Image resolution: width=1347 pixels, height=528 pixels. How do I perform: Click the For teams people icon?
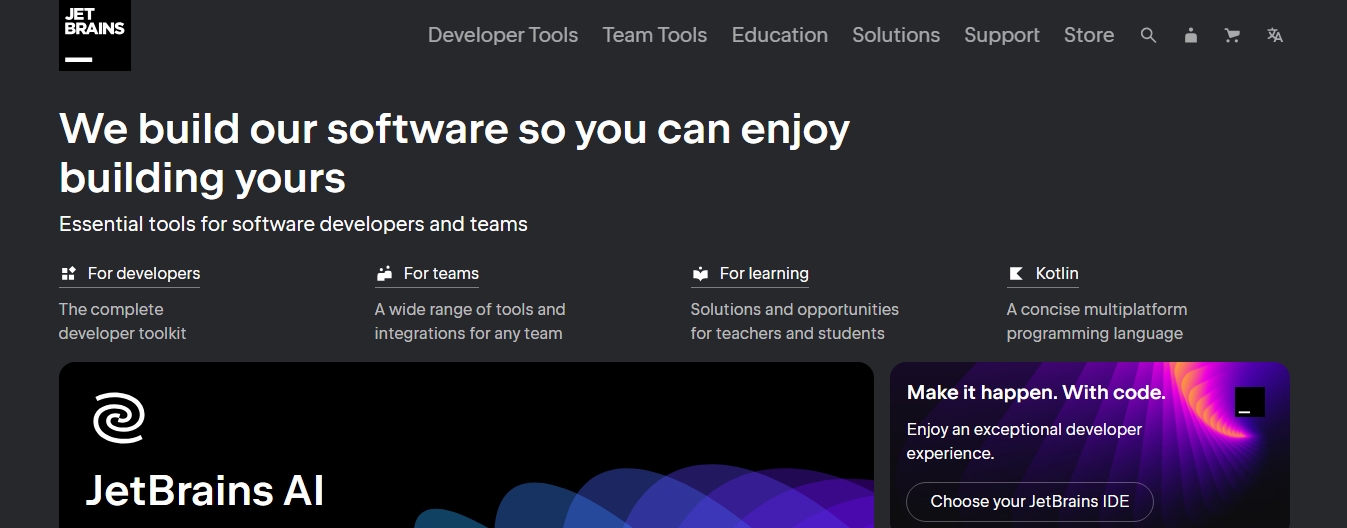click(384, 273)
